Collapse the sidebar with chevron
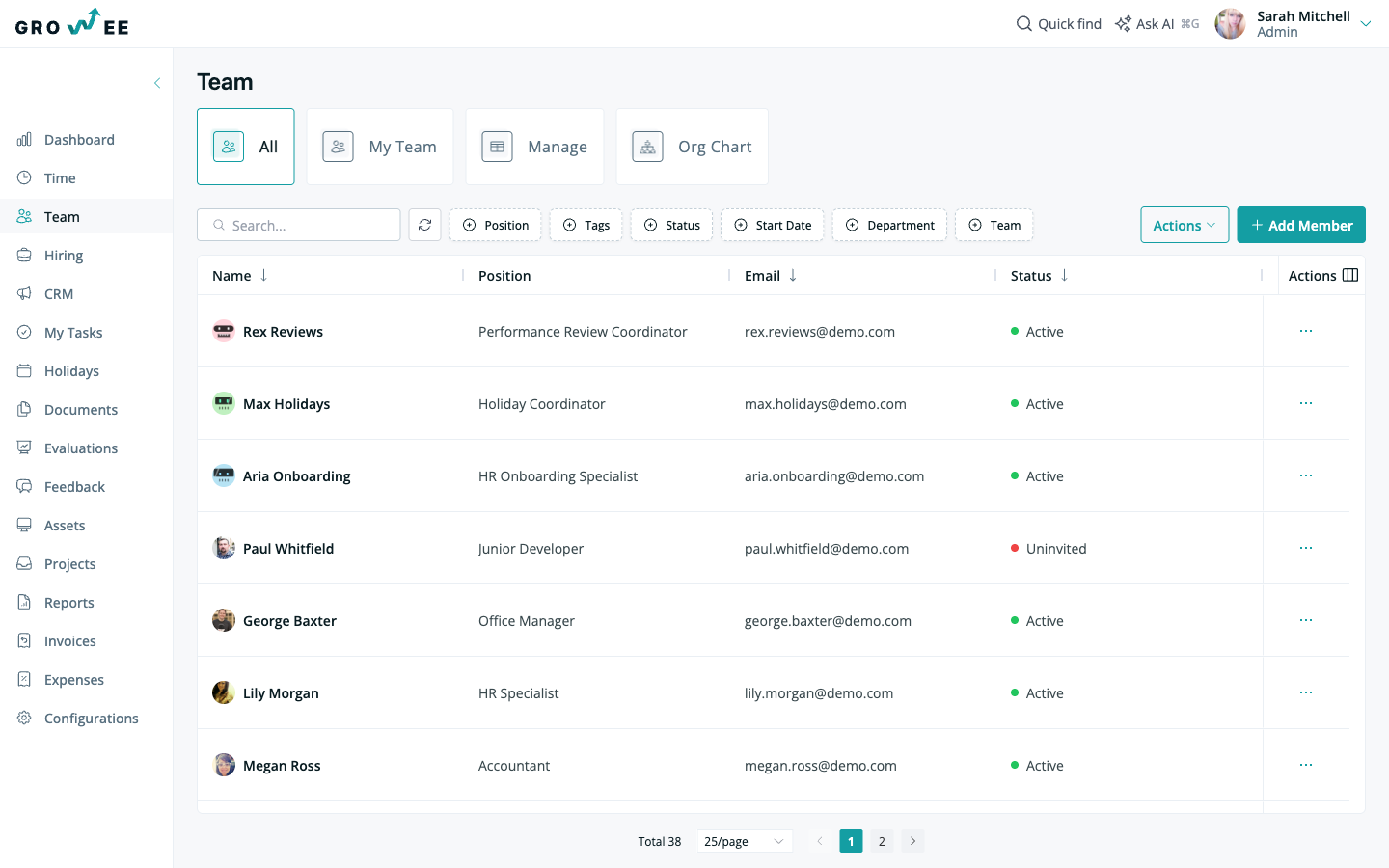The height and width of the screenshot is (868, 1389). pos(157,83)
